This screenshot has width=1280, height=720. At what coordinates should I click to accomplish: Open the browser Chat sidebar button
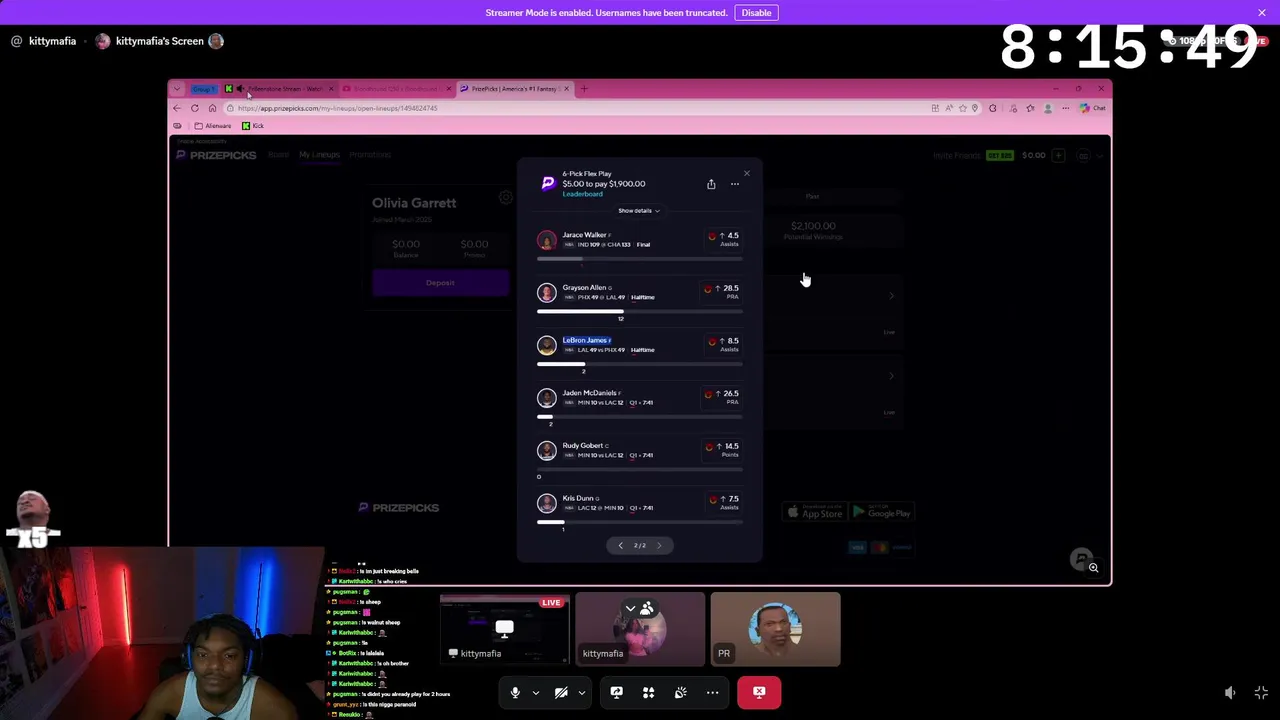(1093, 108)
